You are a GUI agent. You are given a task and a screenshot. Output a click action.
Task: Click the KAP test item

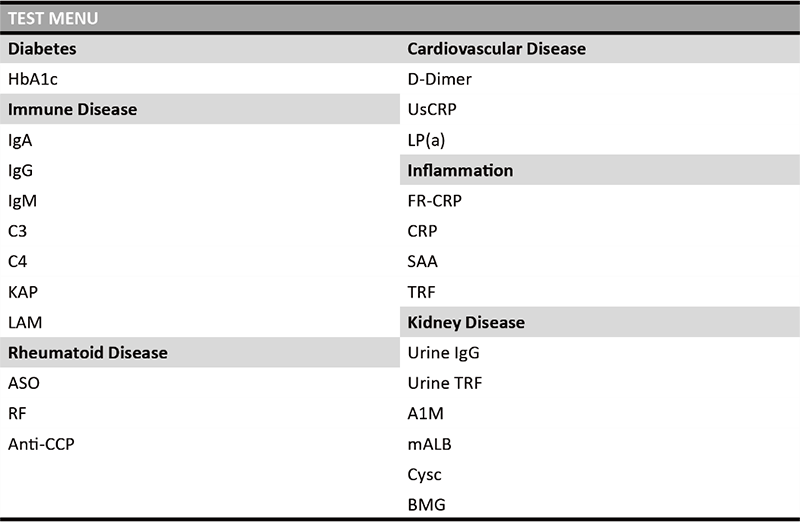(x=23, y=292)
